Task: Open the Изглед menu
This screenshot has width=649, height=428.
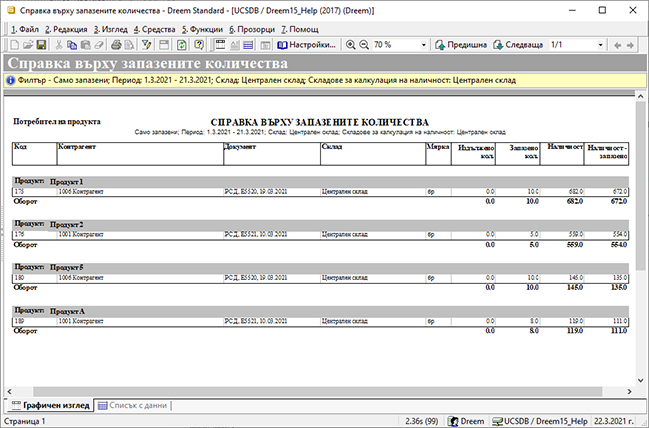Action: point(111,29)
